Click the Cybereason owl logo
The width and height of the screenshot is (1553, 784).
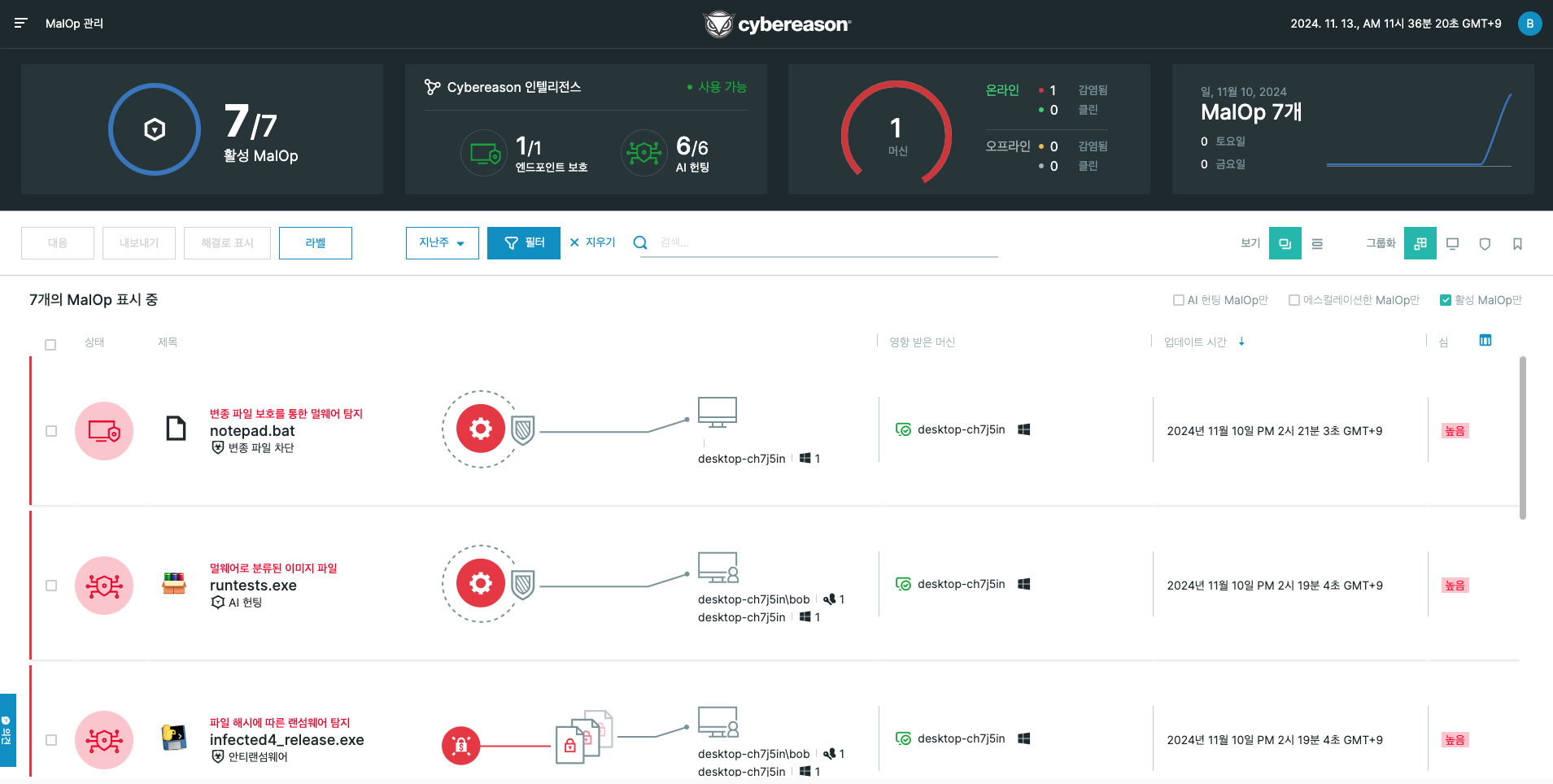click(x=718, y=24)
